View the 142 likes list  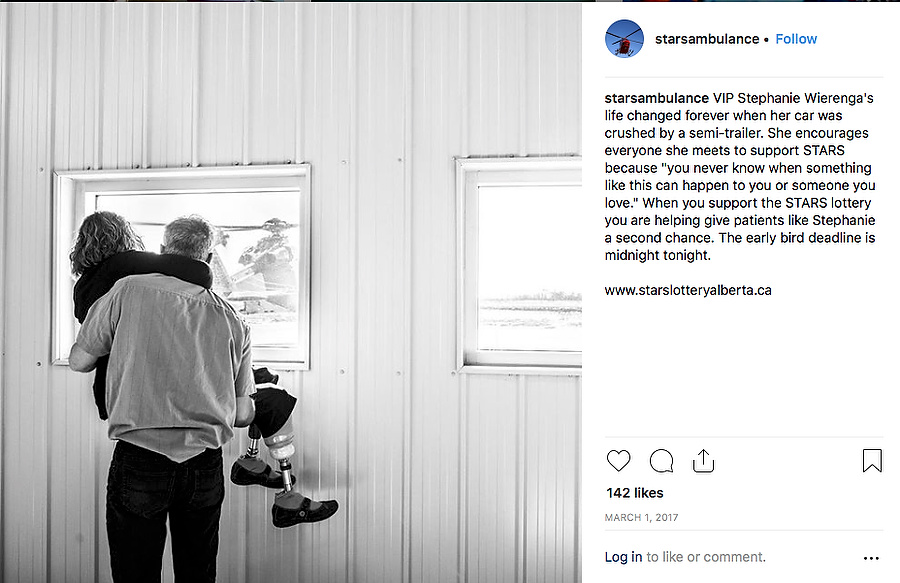coord(635,493)
